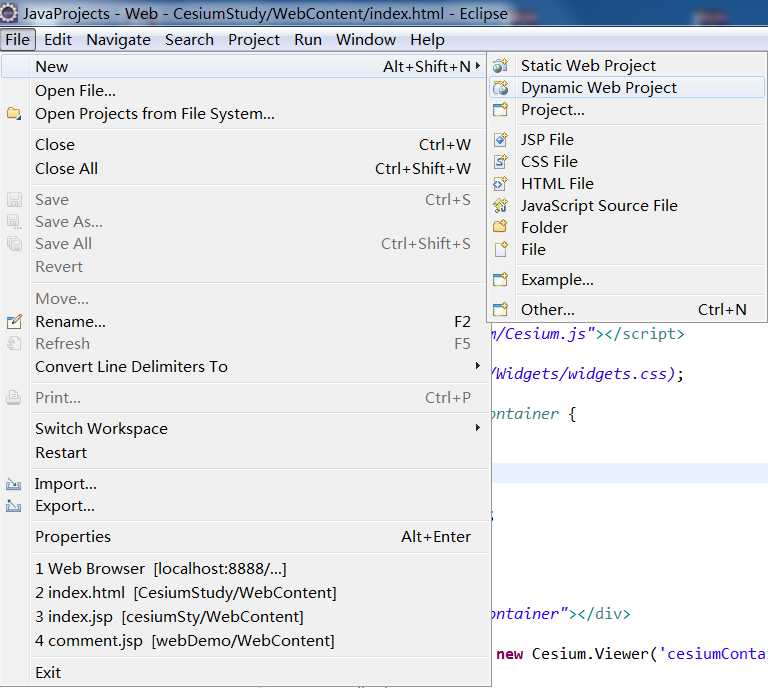
Task: Choose HTML File label in New submenu
Action: point(557,184)
